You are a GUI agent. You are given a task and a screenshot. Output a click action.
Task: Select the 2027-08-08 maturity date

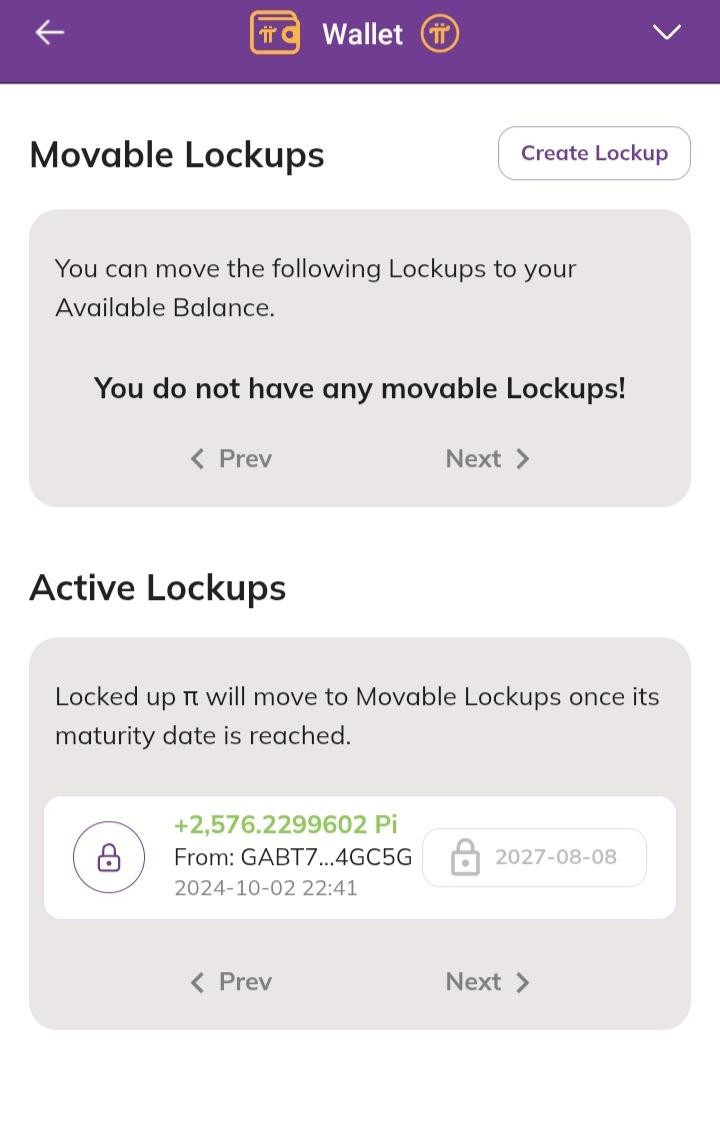(x=556, y=857)
